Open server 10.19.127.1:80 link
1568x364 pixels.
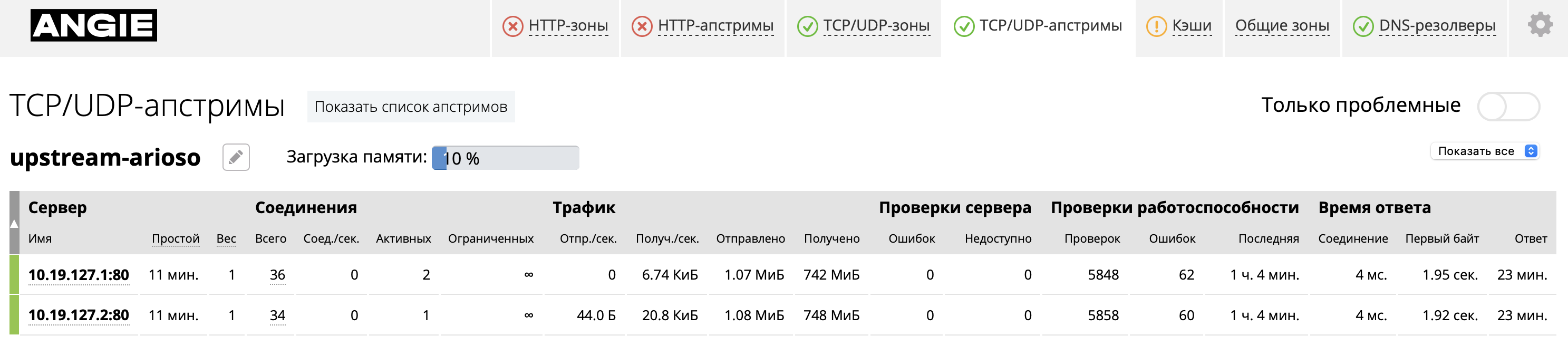pyautogui.click(x=79, y=275)
